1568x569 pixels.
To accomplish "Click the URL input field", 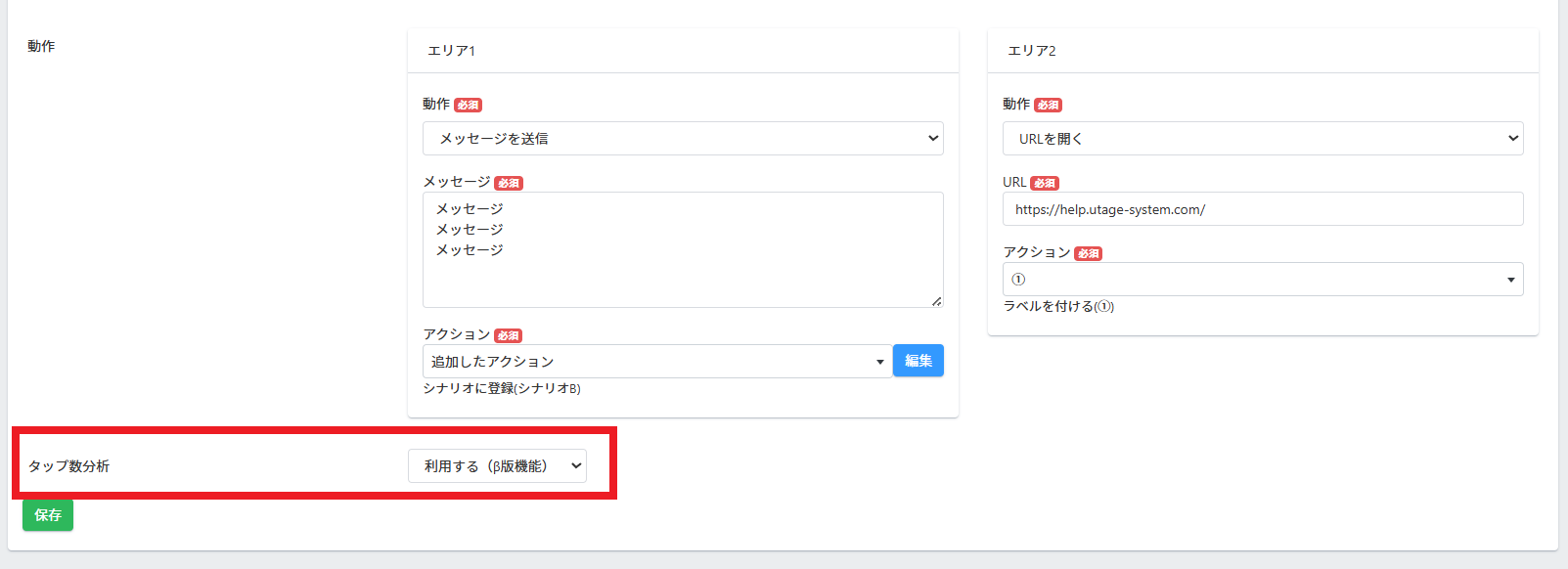I will [1263, 208].
